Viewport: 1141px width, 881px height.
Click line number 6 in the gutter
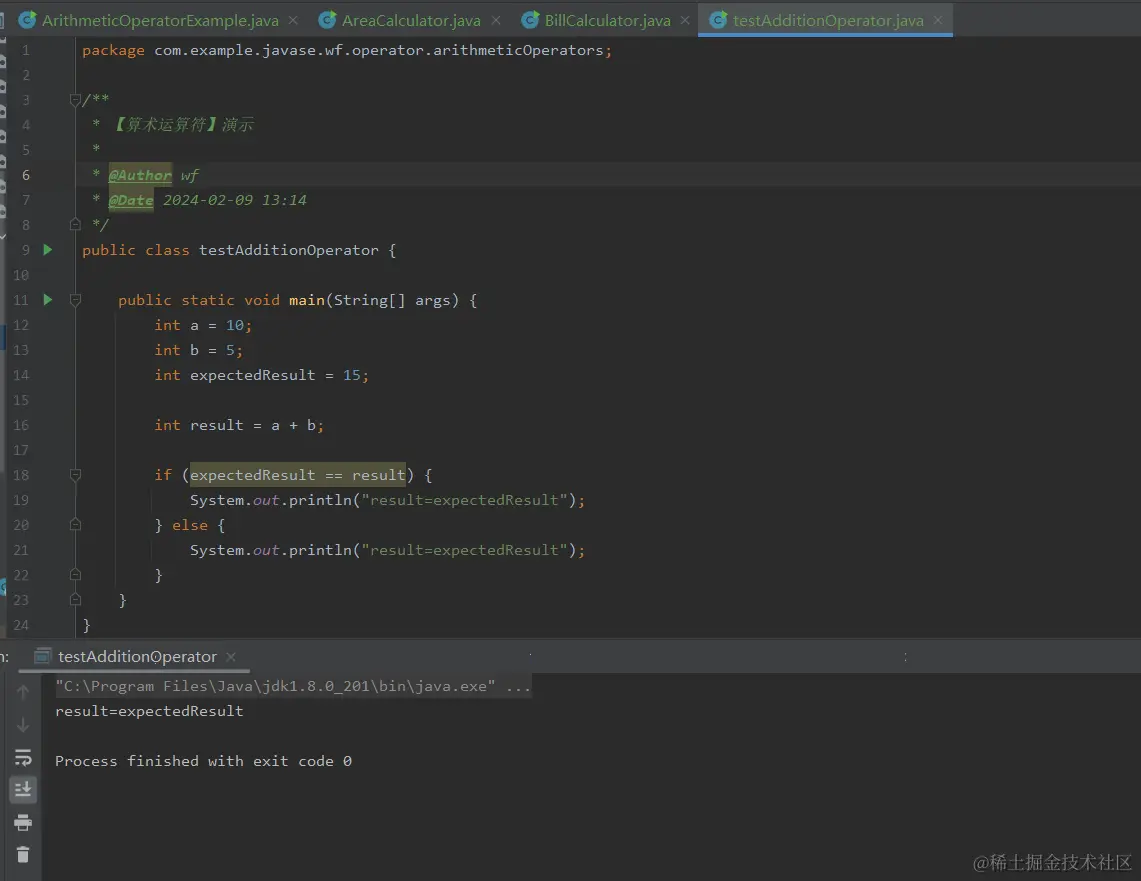pyautogui.click(x=26, y=175)
